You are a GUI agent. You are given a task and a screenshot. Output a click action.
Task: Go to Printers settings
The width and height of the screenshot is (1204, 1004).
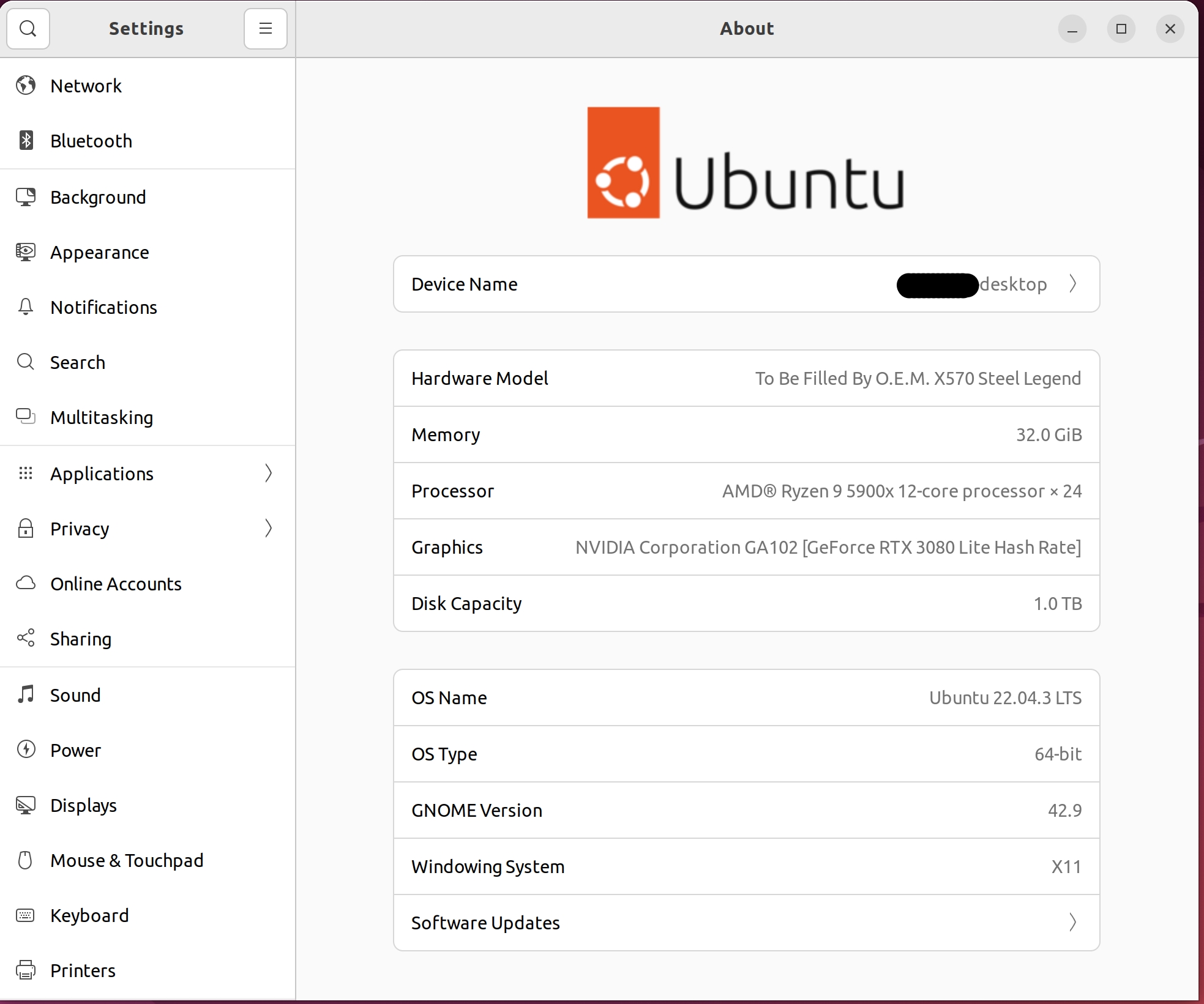(148, 970)
